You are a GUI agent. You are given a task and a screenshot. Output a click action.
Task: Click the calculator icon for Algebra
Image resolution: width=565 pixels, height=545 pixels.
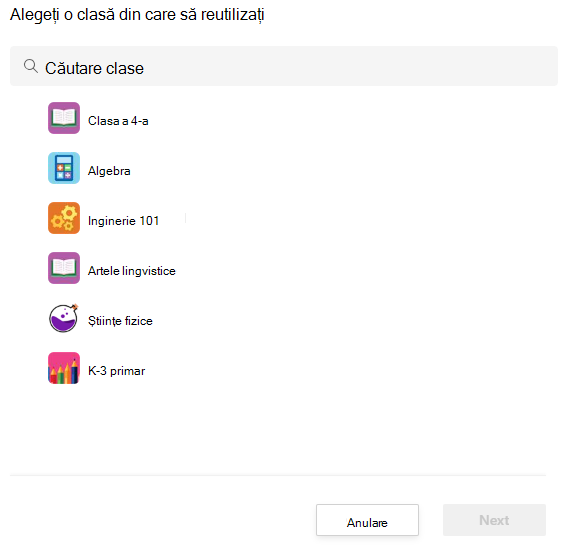64,168
